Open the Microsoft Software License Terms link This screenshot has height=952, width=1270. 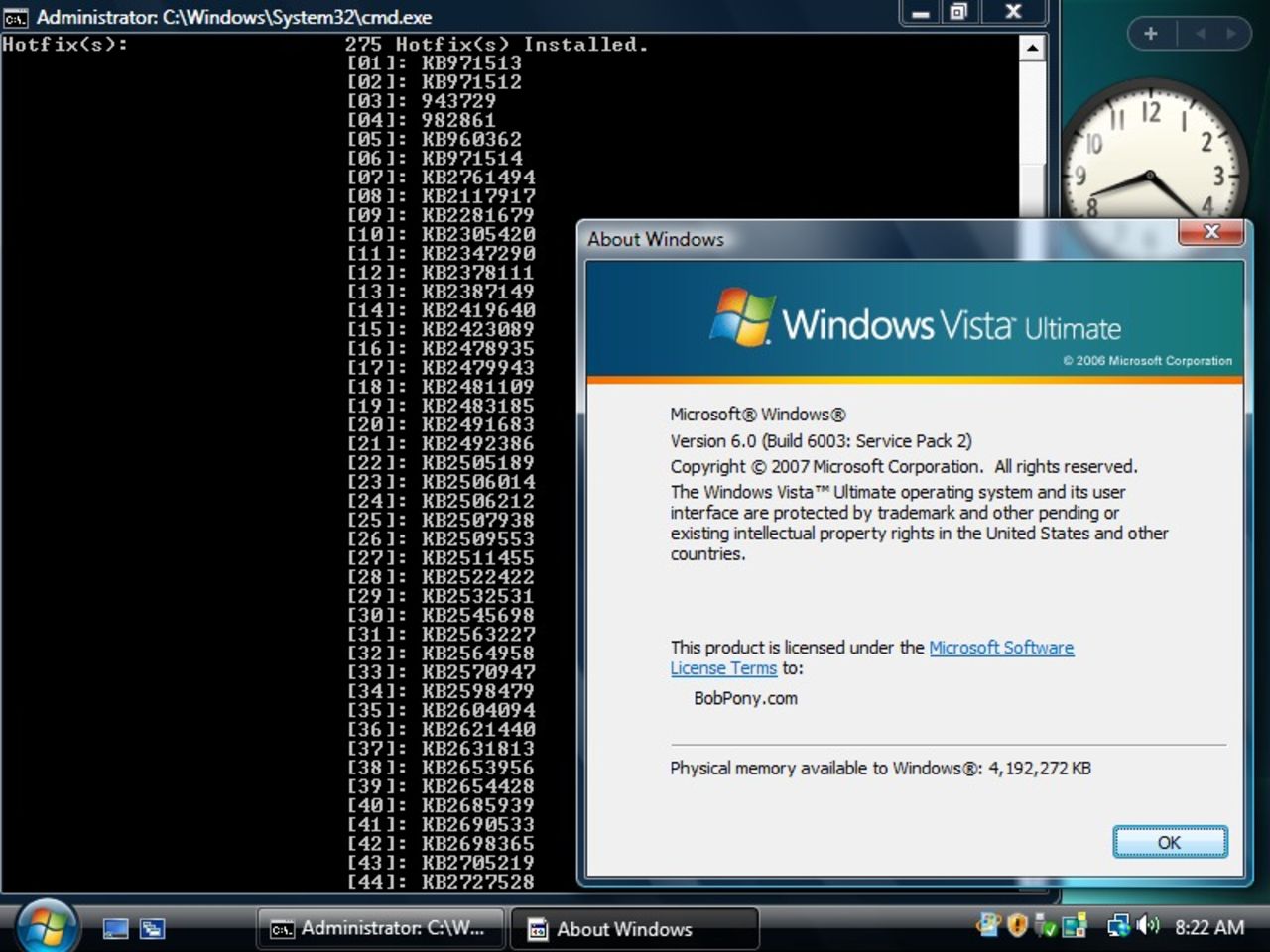[1000, 647]
